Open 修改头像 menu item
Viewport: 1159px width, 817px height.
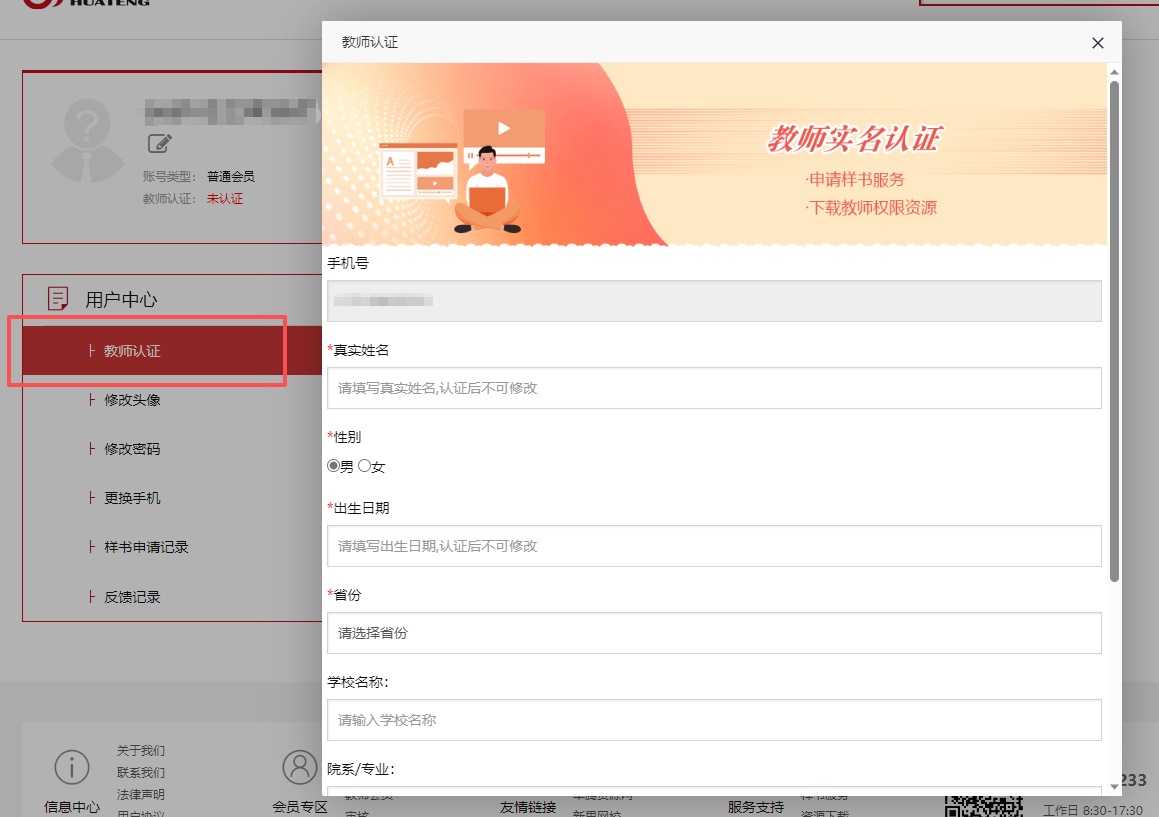(132, 400)
